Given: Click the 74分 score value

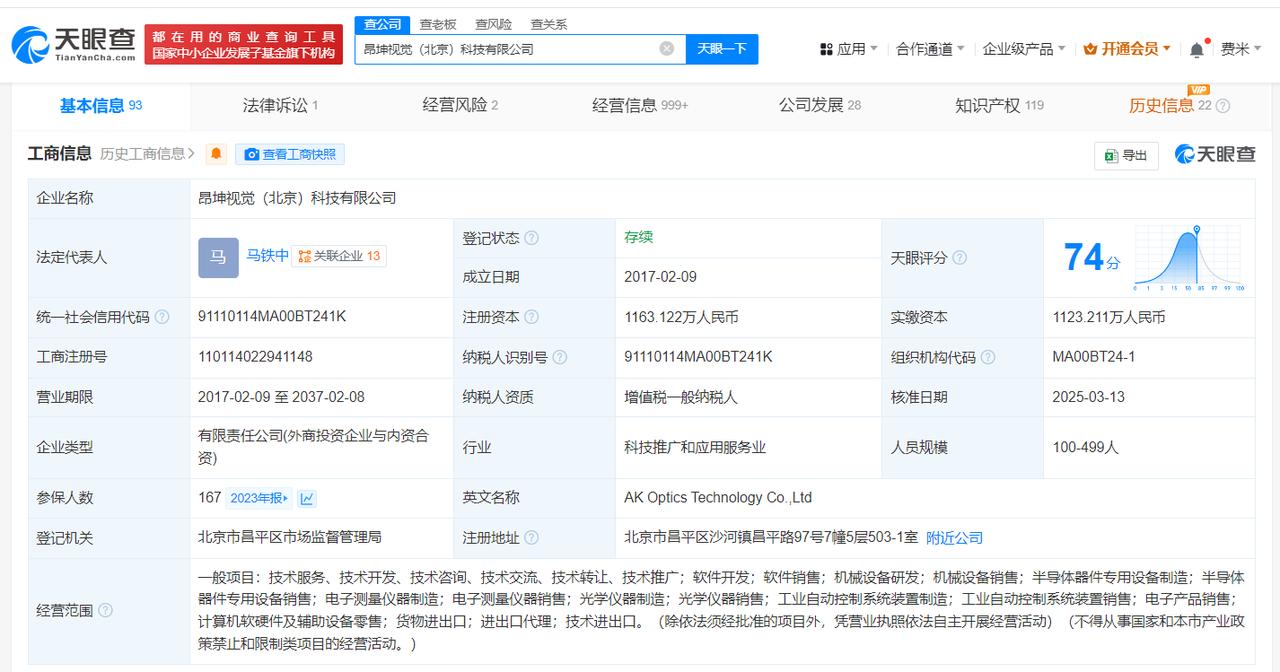Looking at the screenshot, I should tap(1091, 258).
